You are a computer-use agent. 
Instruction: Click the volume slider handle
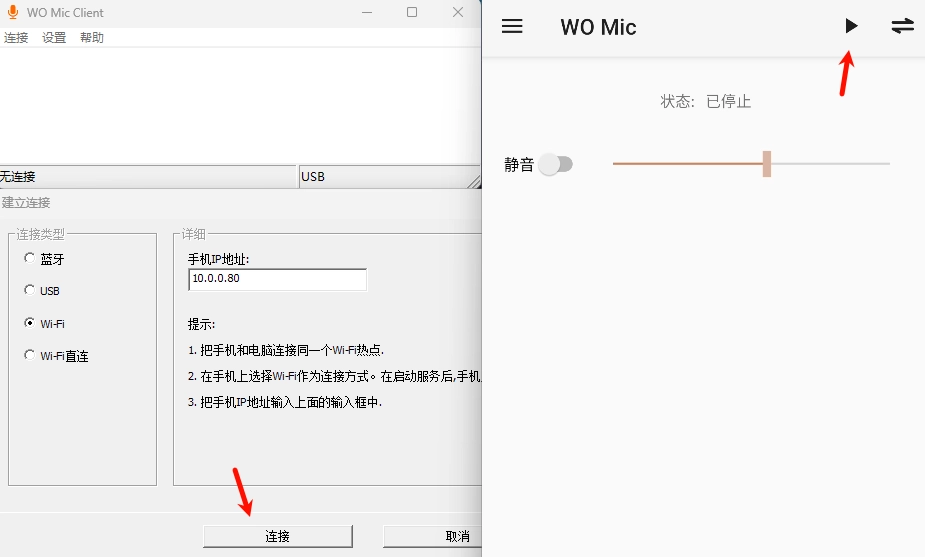coord(766,163)
